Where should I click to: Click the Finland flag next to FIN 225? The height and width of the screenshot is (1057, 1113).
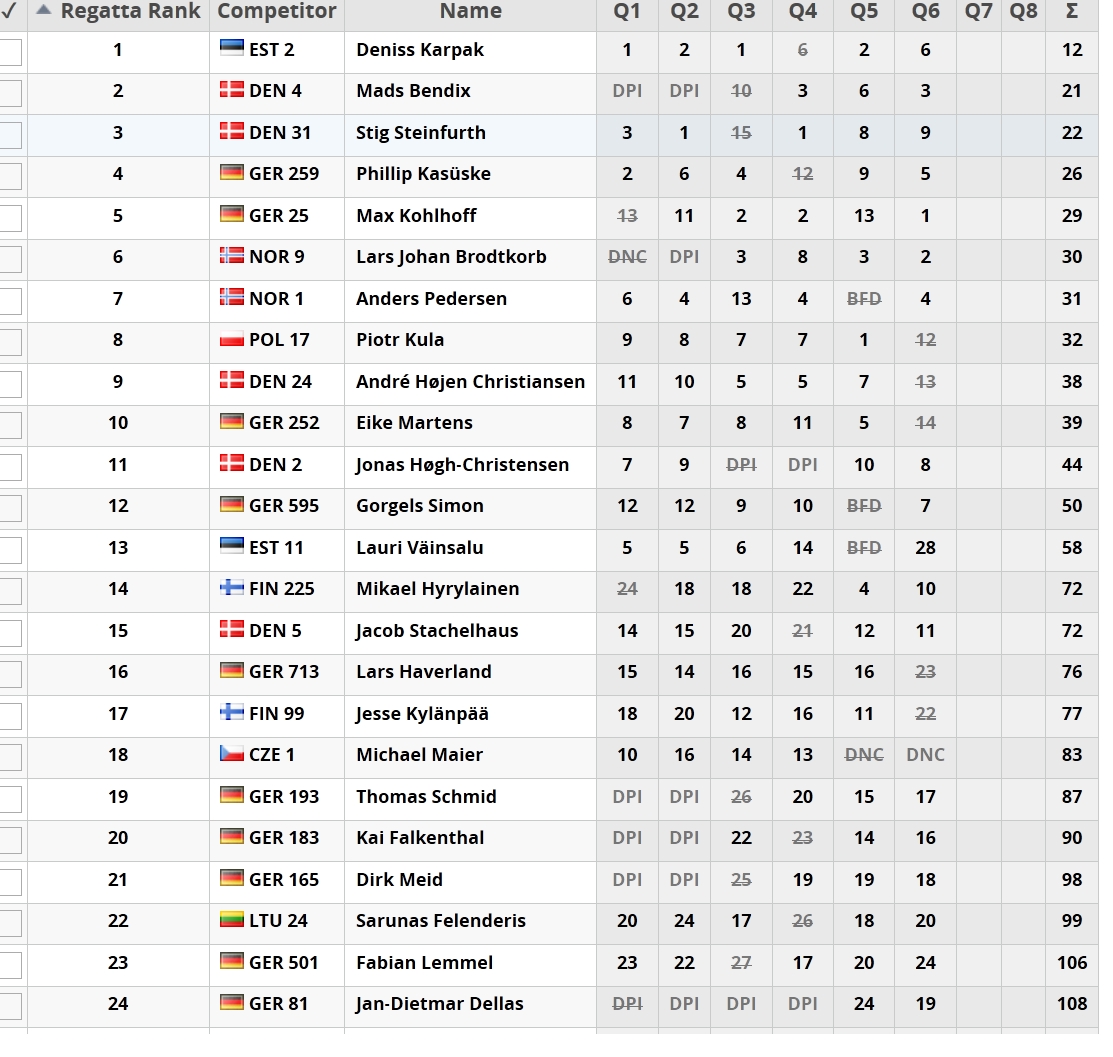tap(231, 587)
